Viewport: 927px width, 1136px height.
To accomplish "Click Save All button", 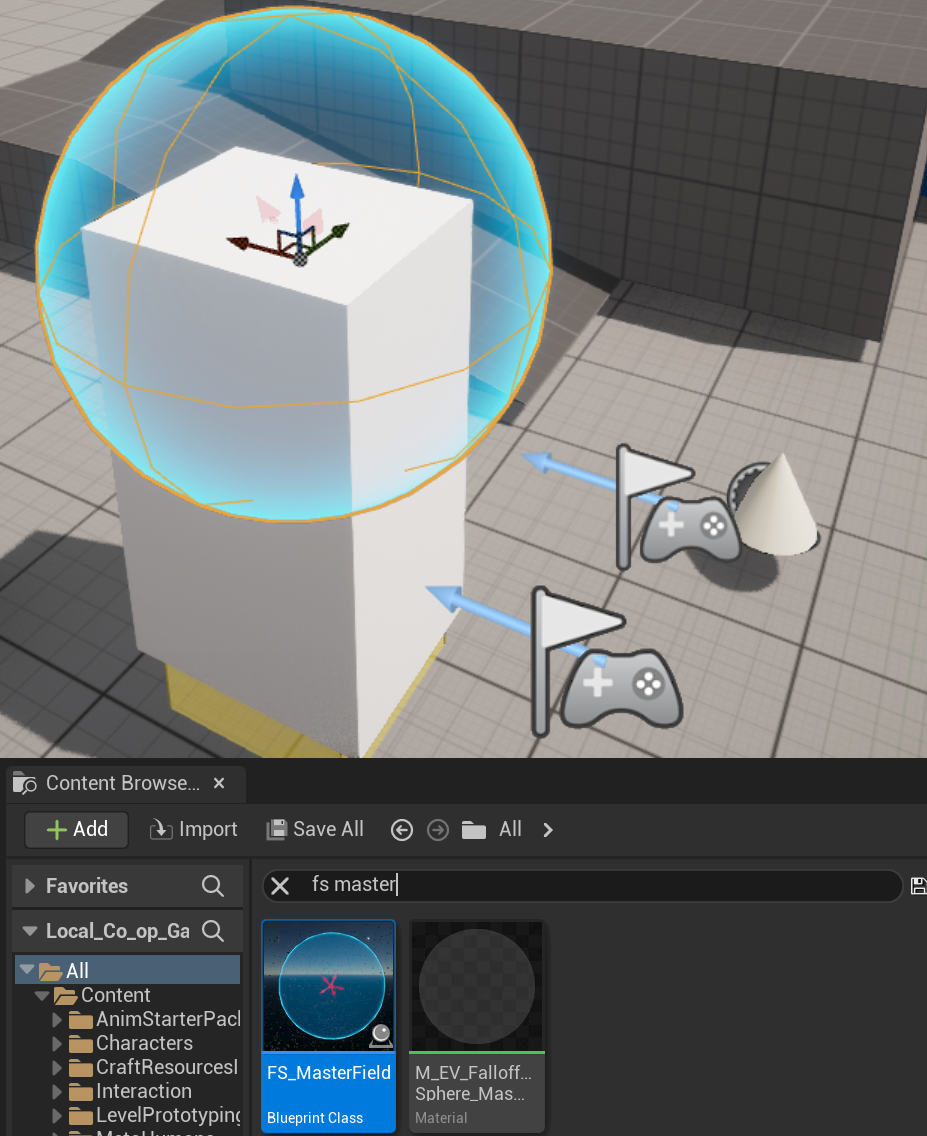I will coord(315,829).
